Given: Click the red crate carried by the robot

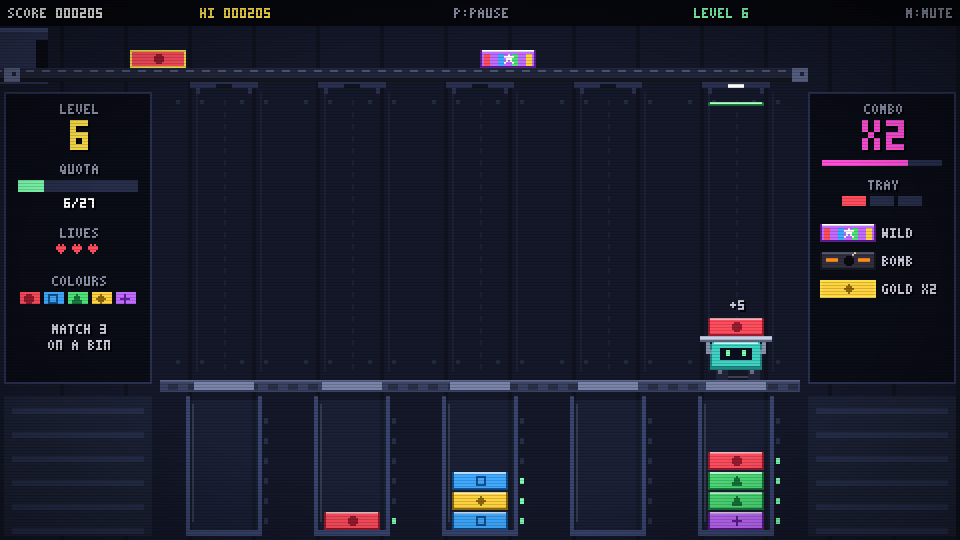Looking at the screenshot, I should [x=736, y=326].
